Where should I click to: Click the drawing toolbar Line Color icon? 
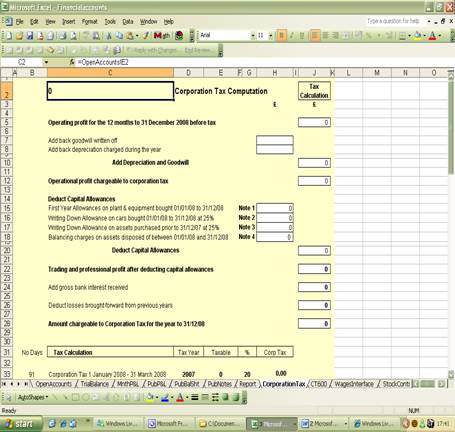coord(165,397)
